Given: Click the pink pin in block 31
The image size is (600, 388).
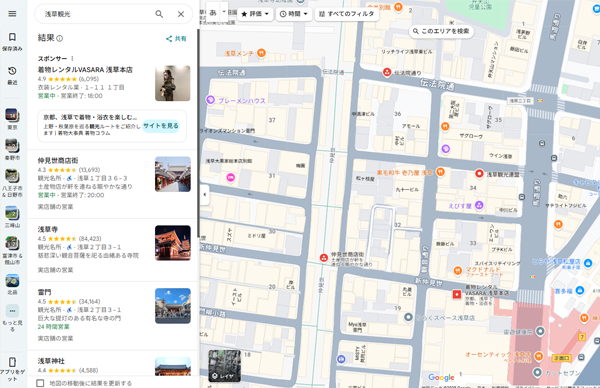Looking at the screenshot, I should tap(230, 178).
